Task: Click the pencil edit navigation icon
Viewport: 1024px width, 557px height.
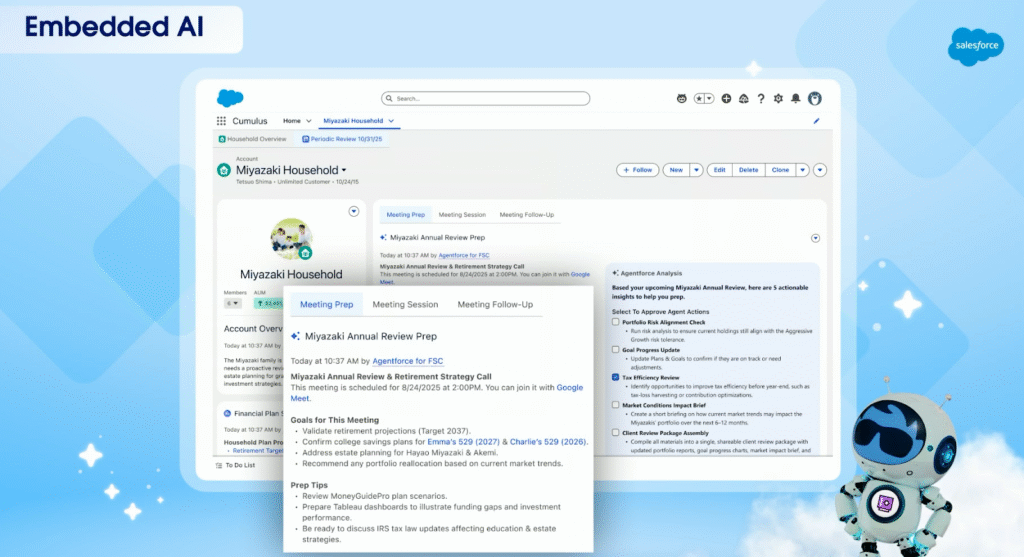Action: tap(816, 121)
